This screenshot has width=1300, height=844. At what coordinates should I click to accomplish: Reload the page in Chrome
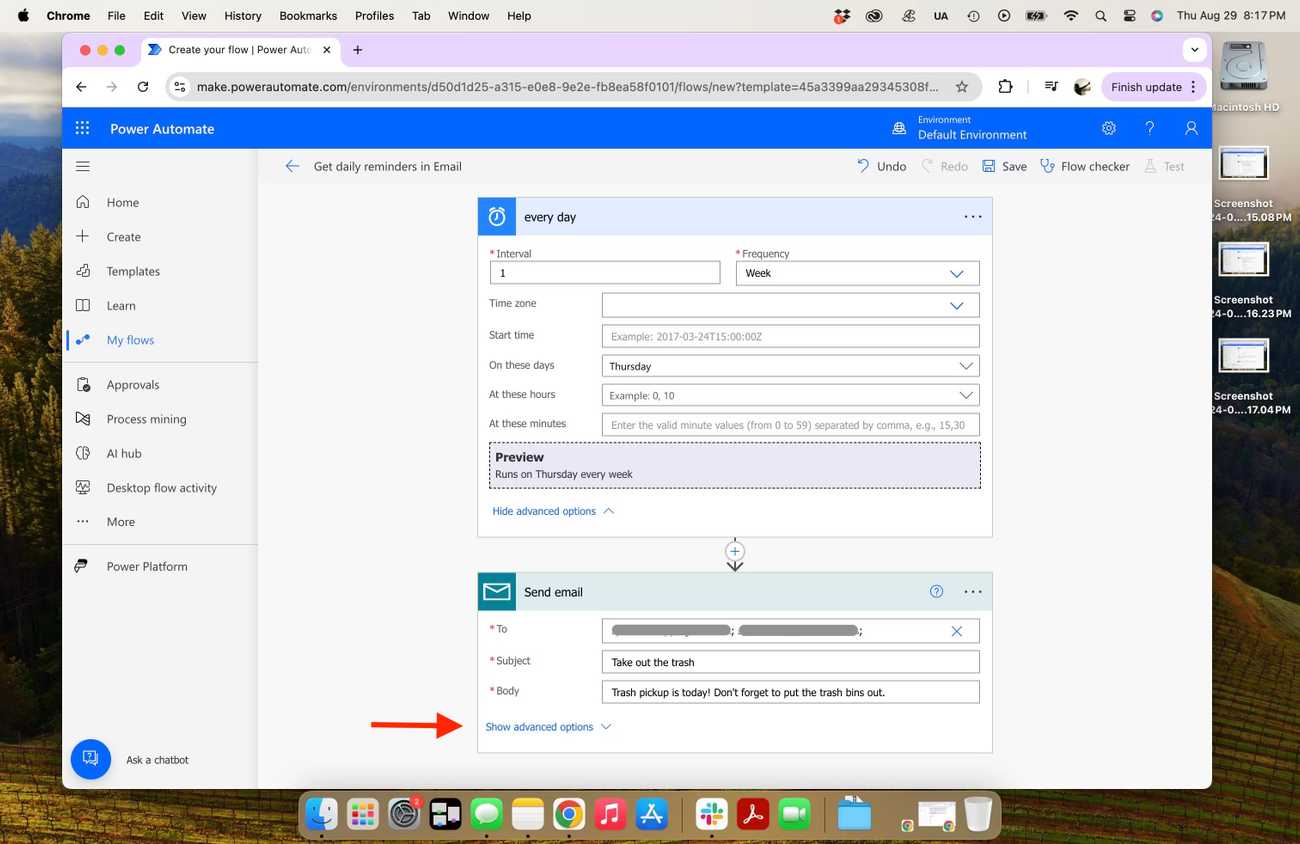tap(143, 87)
